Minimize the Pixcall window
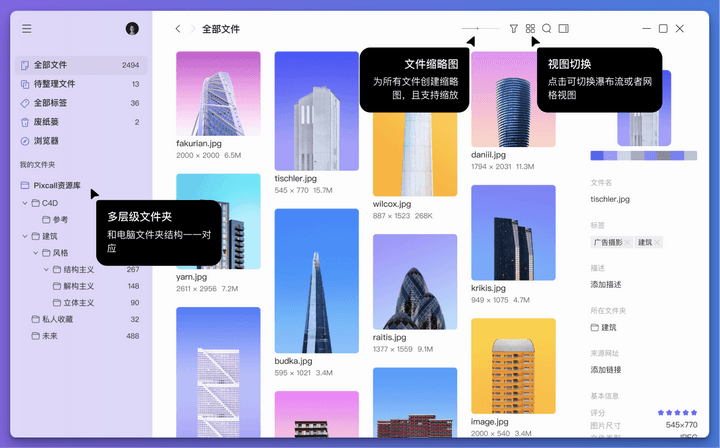Viewport: 720px width, 448px height. 647,28
